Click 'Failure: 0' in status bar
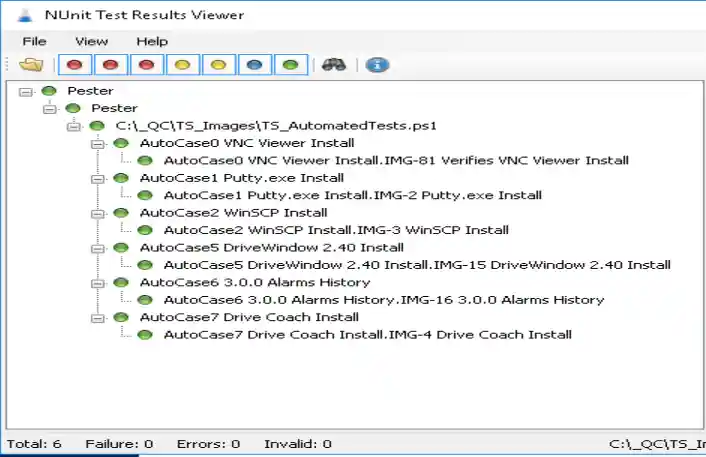The height and width of the screenshot is (457, 706). coord(119,444)
